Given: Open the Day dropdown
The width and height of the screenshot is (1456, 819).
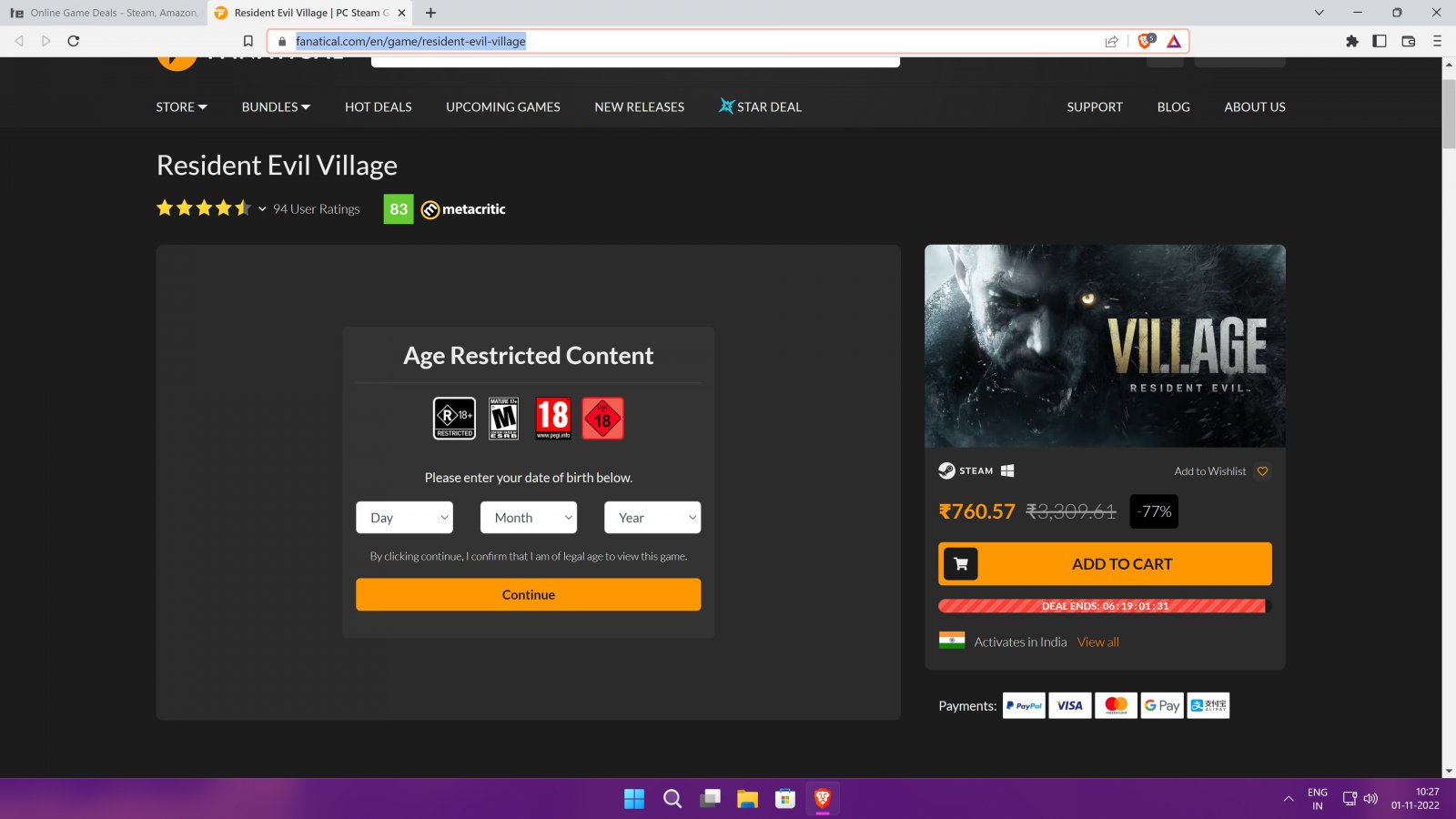Looking at the screenshot, I should click(x=404, y=517).
